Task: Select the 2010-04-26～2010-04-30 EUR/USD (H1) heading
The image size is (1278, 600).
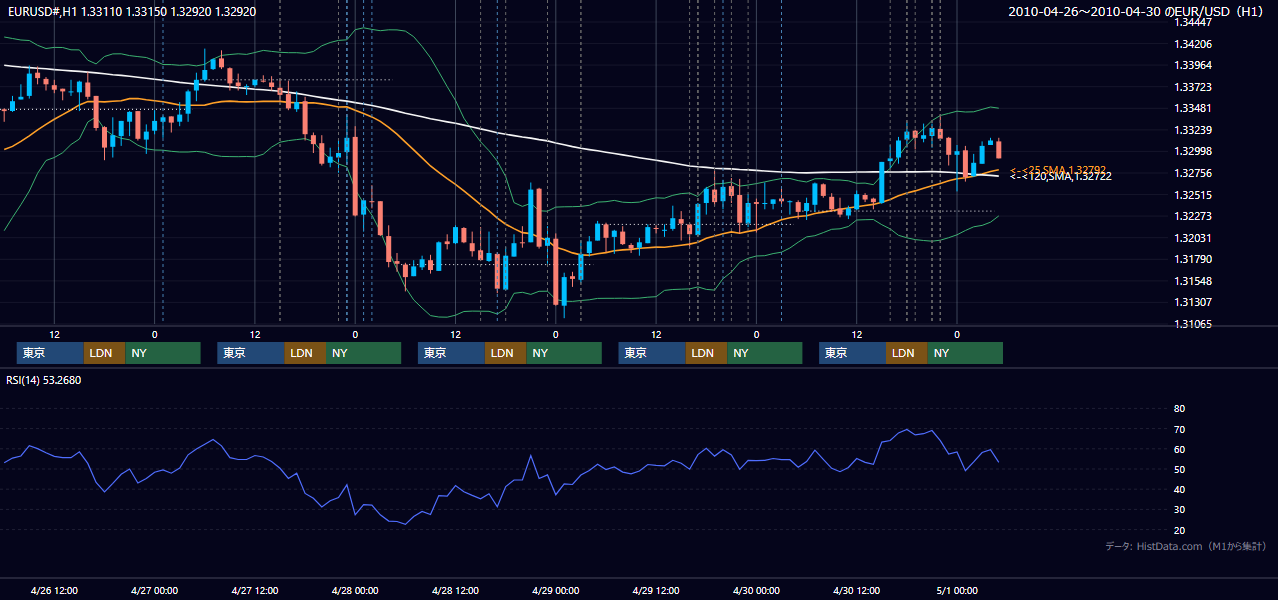Action: pyautogui.click(x=1136, y=11)
